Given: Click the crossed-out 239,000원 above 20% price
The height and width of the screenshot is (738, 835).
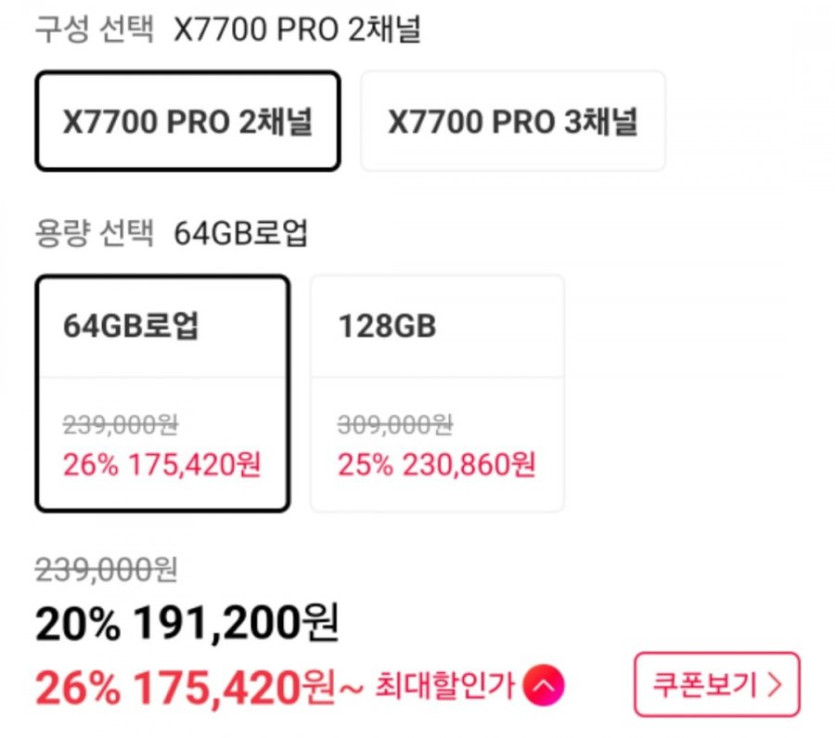Looking at the screenshot, I should point(106,570).
